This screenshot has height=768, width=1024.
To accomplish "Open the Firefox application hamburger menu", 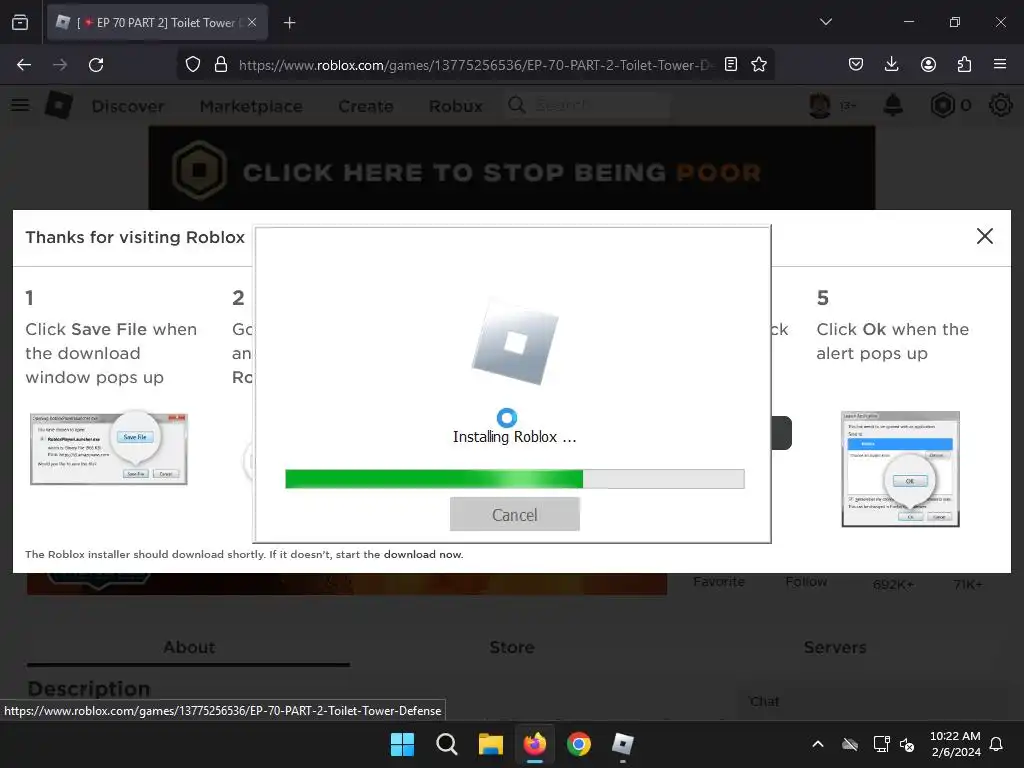I will pyautogui.click(x=1000, y=65).
